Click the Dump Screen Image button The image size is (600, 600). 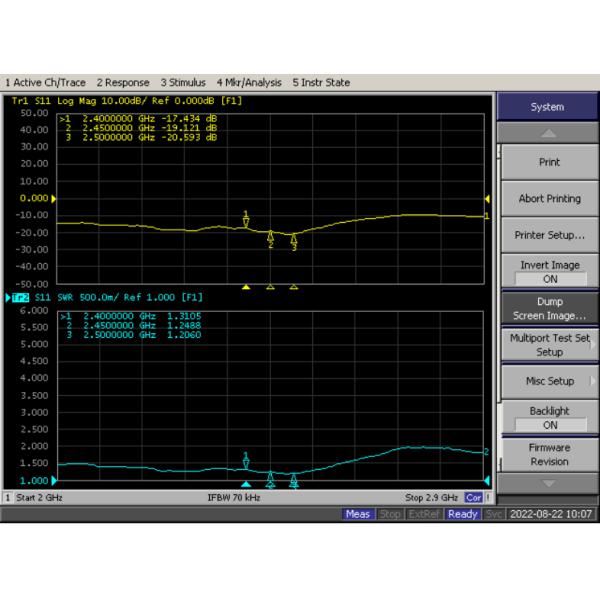[549, 308]
